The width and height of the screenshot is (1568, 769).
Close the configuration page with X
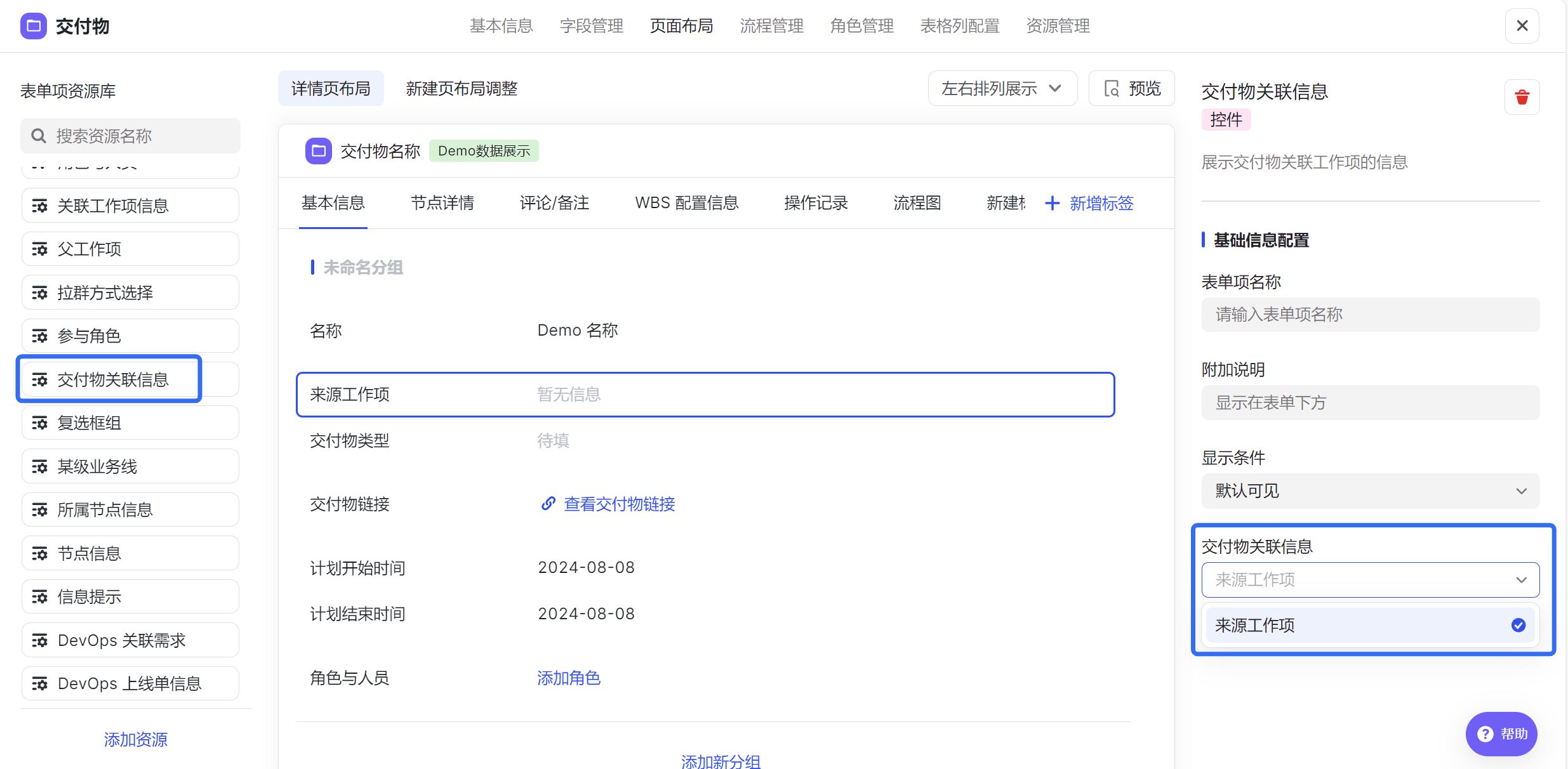tap(1522, 26)
